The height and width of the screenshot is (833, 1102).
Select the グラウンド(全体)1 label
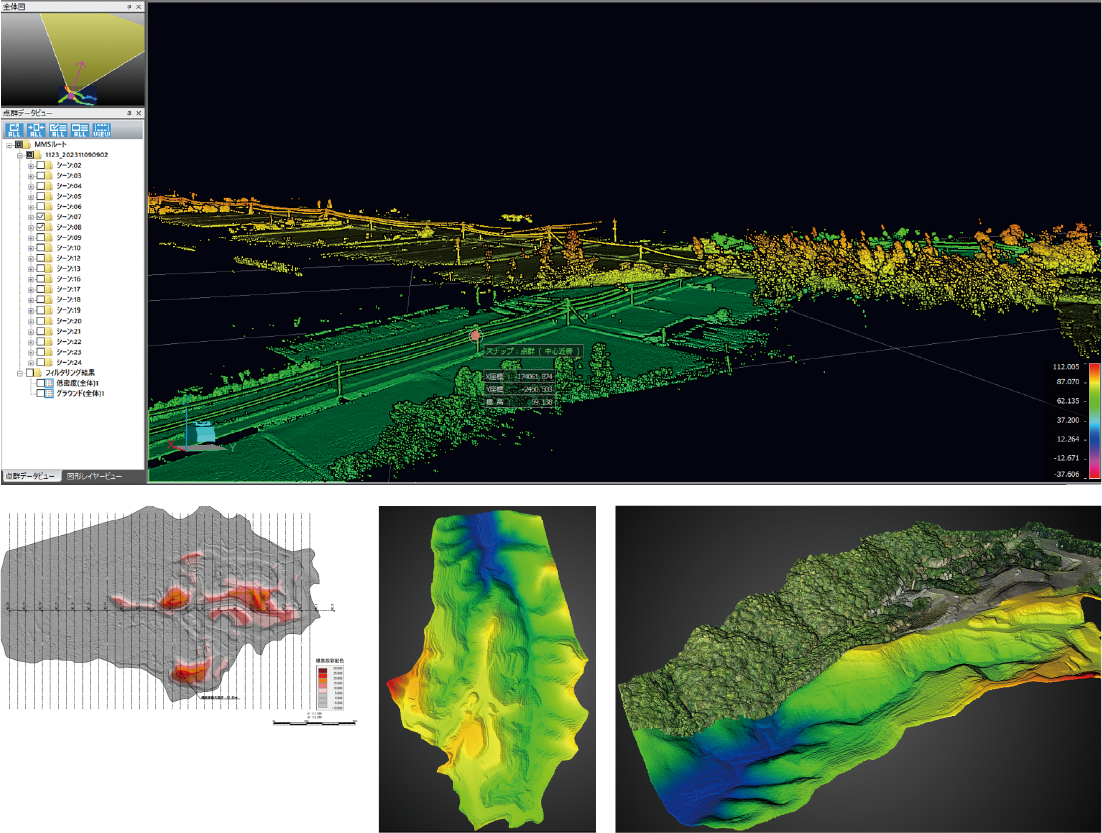coord(80,394)
